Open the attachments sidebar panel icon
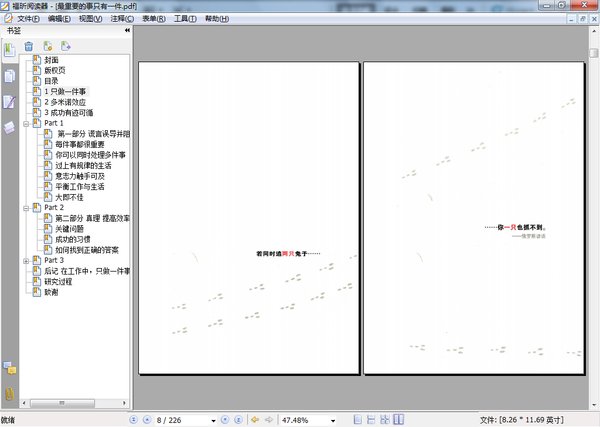 point(10,393)
